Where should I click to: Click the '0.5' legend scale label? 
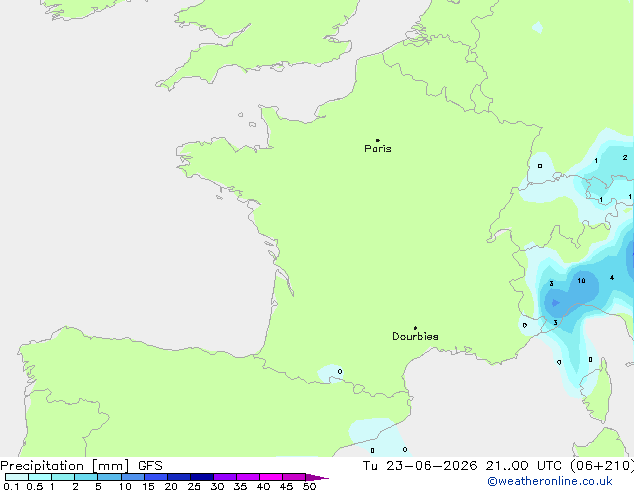click(x=35, y=486)
